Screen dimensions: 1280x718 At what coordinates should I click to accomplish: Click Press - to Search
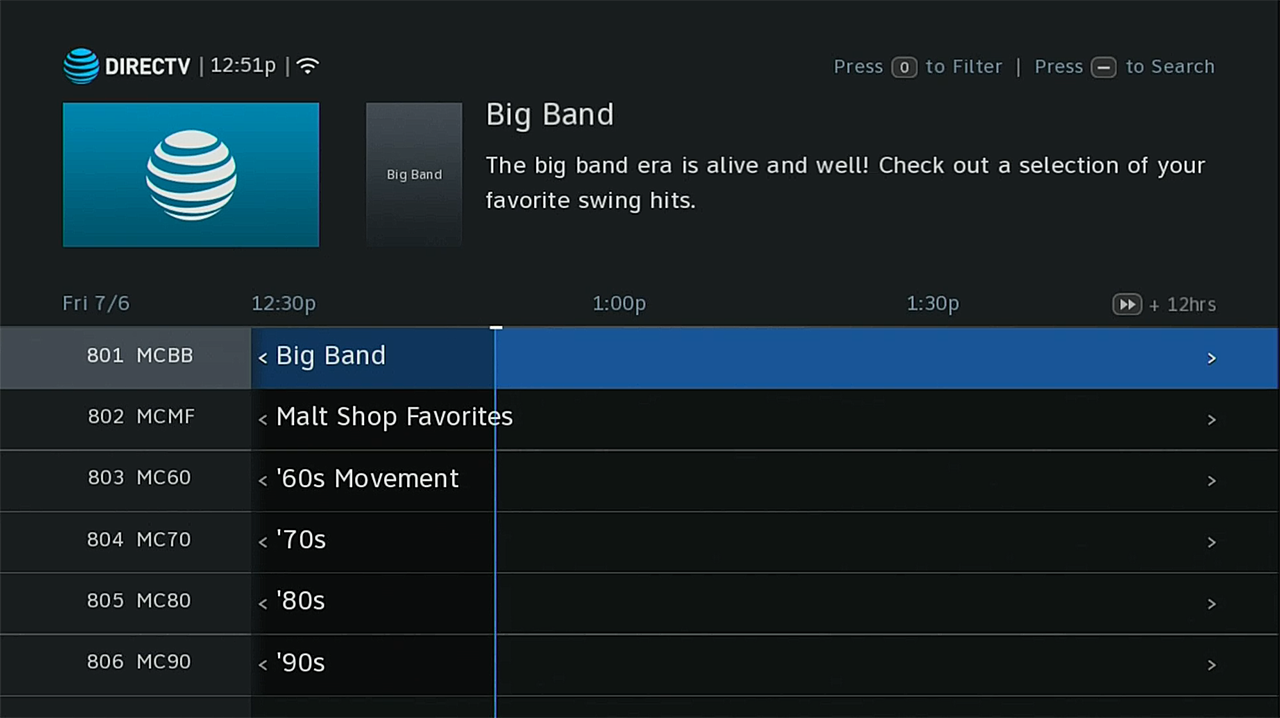pos(1124,66)
